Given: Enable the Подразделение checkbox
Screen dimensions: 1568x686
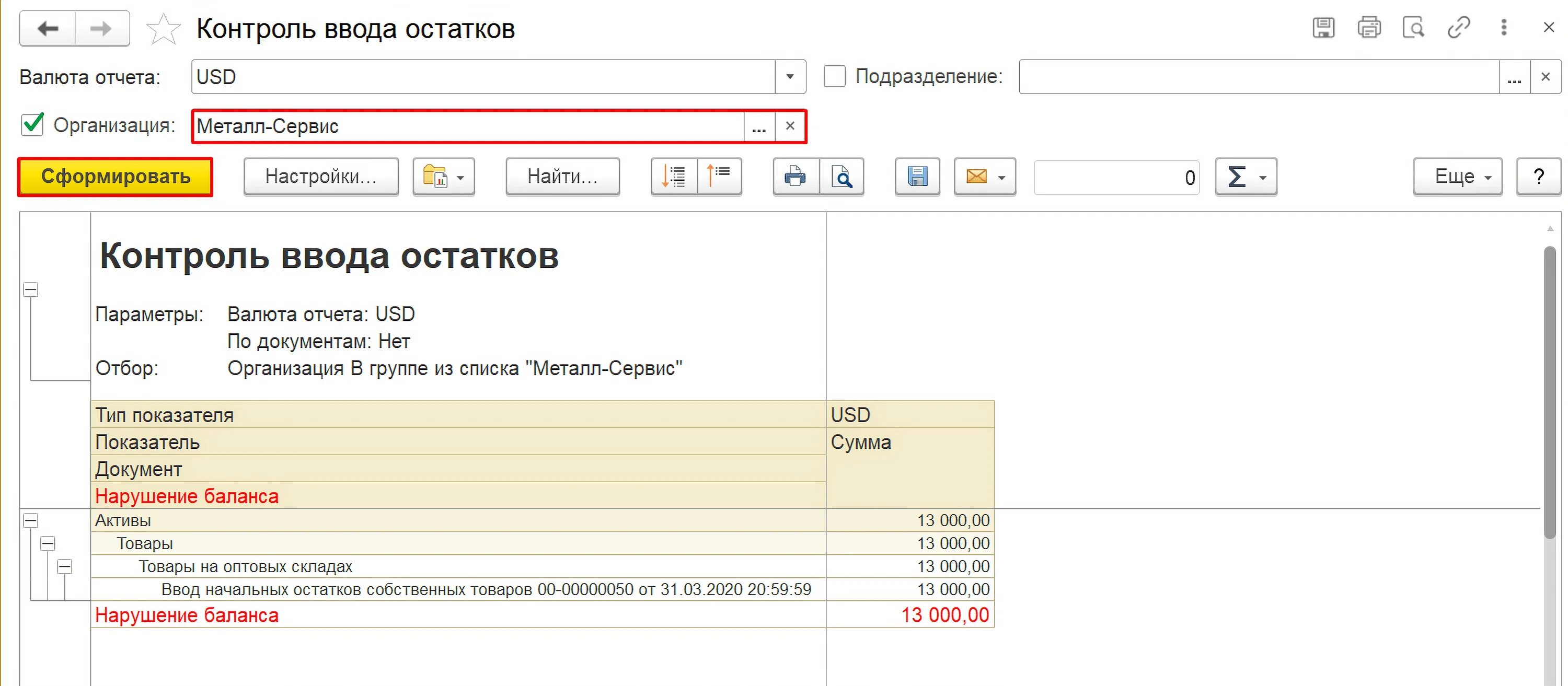Looking at the screenshot, I should coord(835,77).
